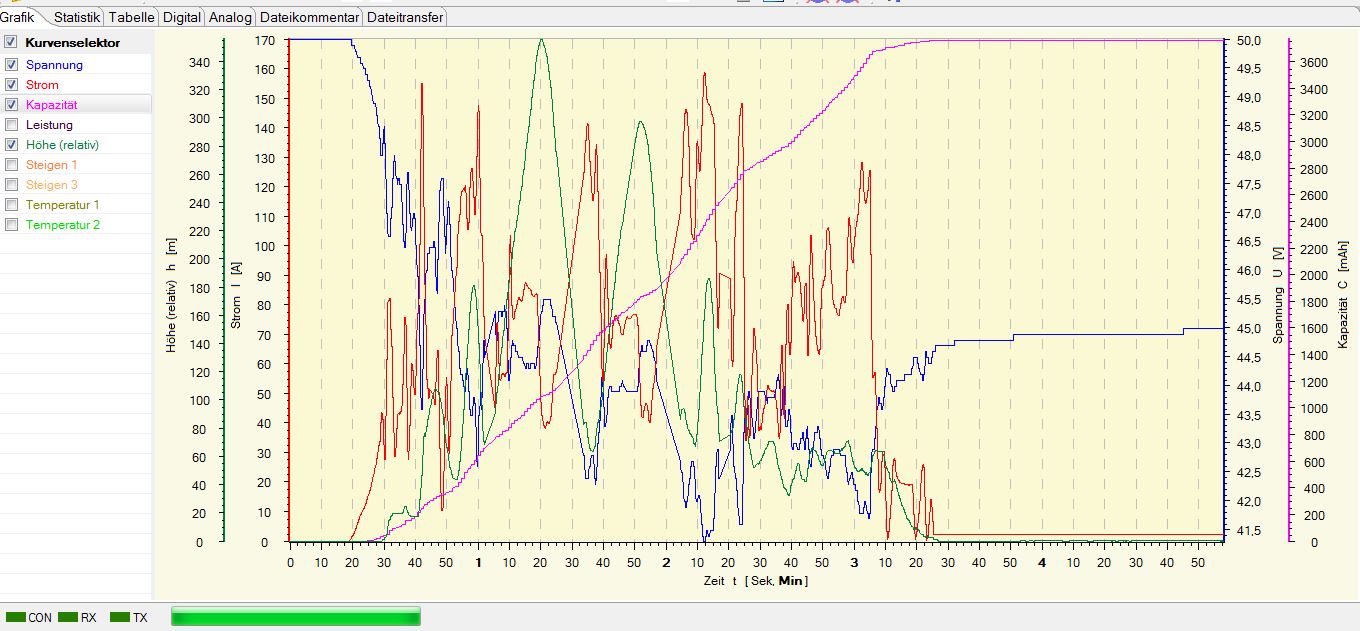
Task: Open the Tabelle tab
Action: coord(131,17)
